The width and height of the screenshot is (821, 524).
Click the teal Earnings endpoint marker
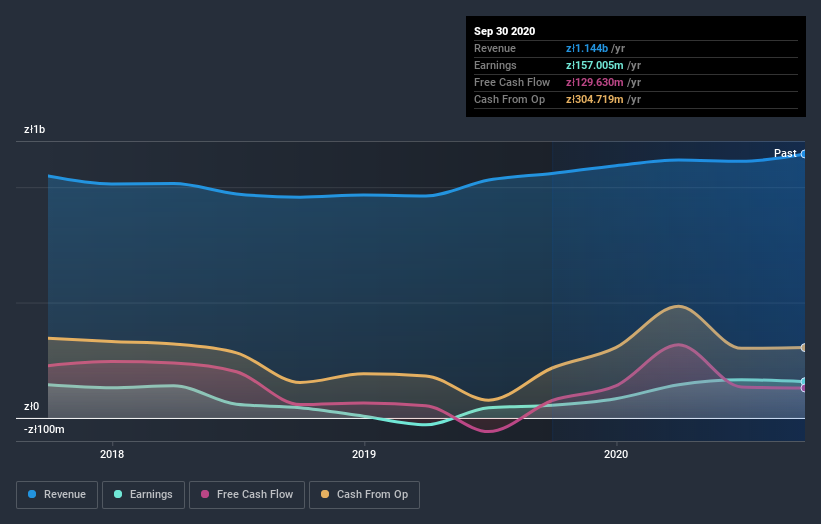(x=803, y=382)
